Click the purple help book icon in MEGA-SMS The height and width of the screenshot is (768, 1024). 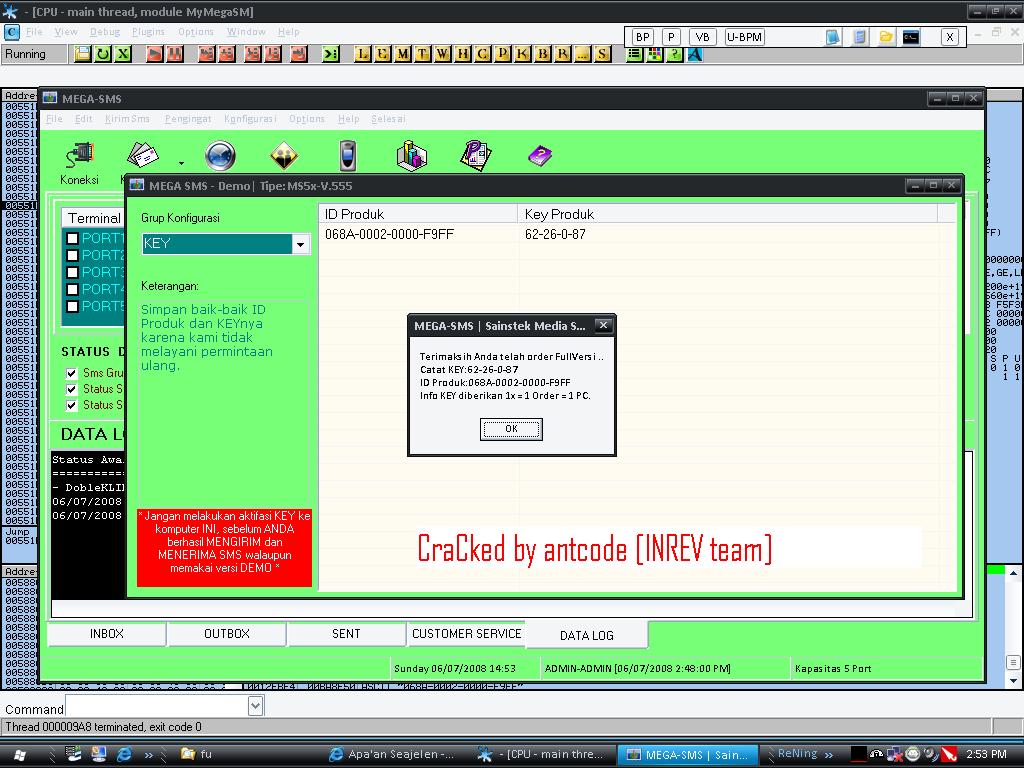click(540, 155)
